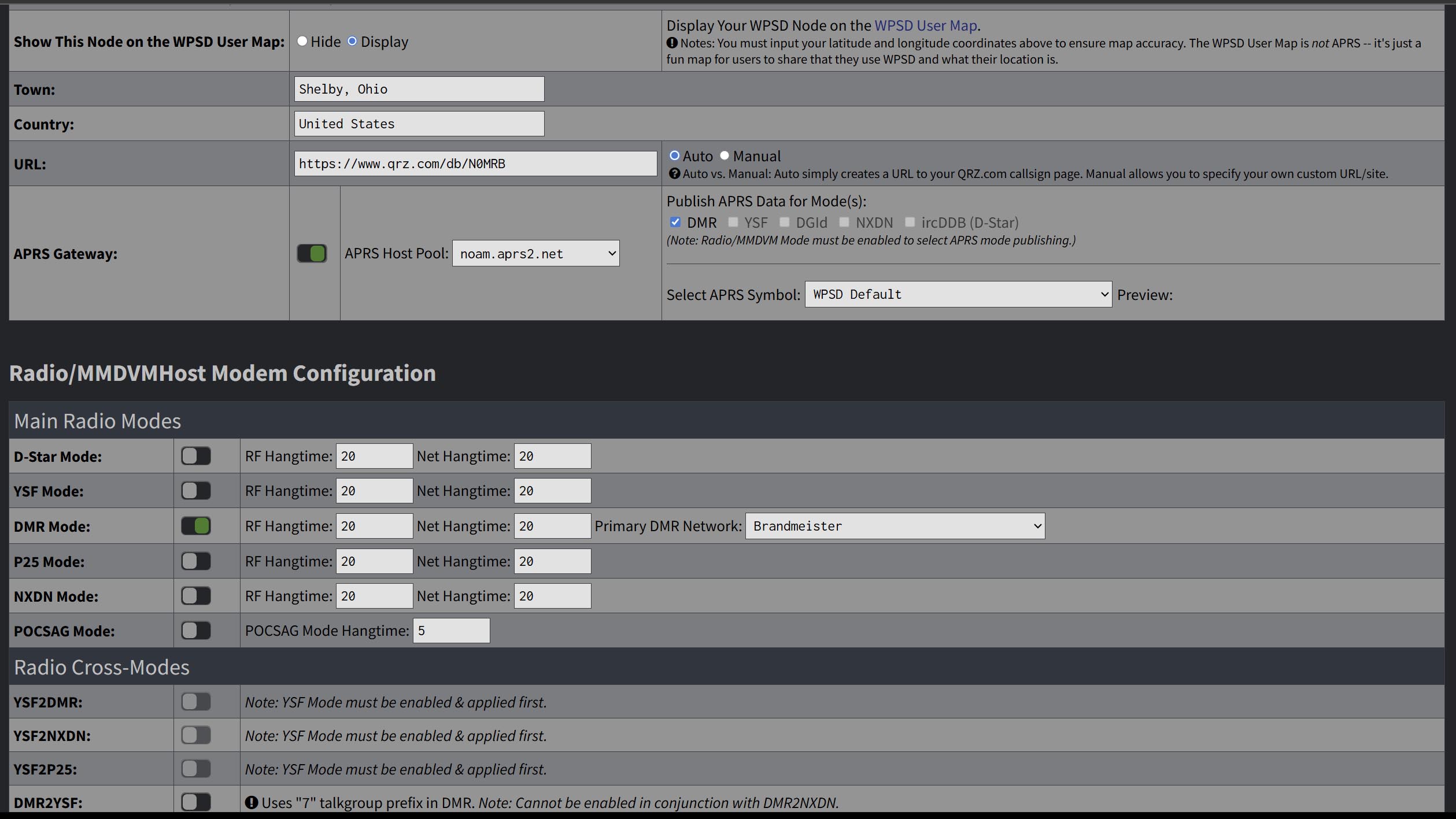Click the info icon in the DMR2YSF row
The width and height of the screenshot is (1456, 819).
pyautogui.click(x=251, y=802)
